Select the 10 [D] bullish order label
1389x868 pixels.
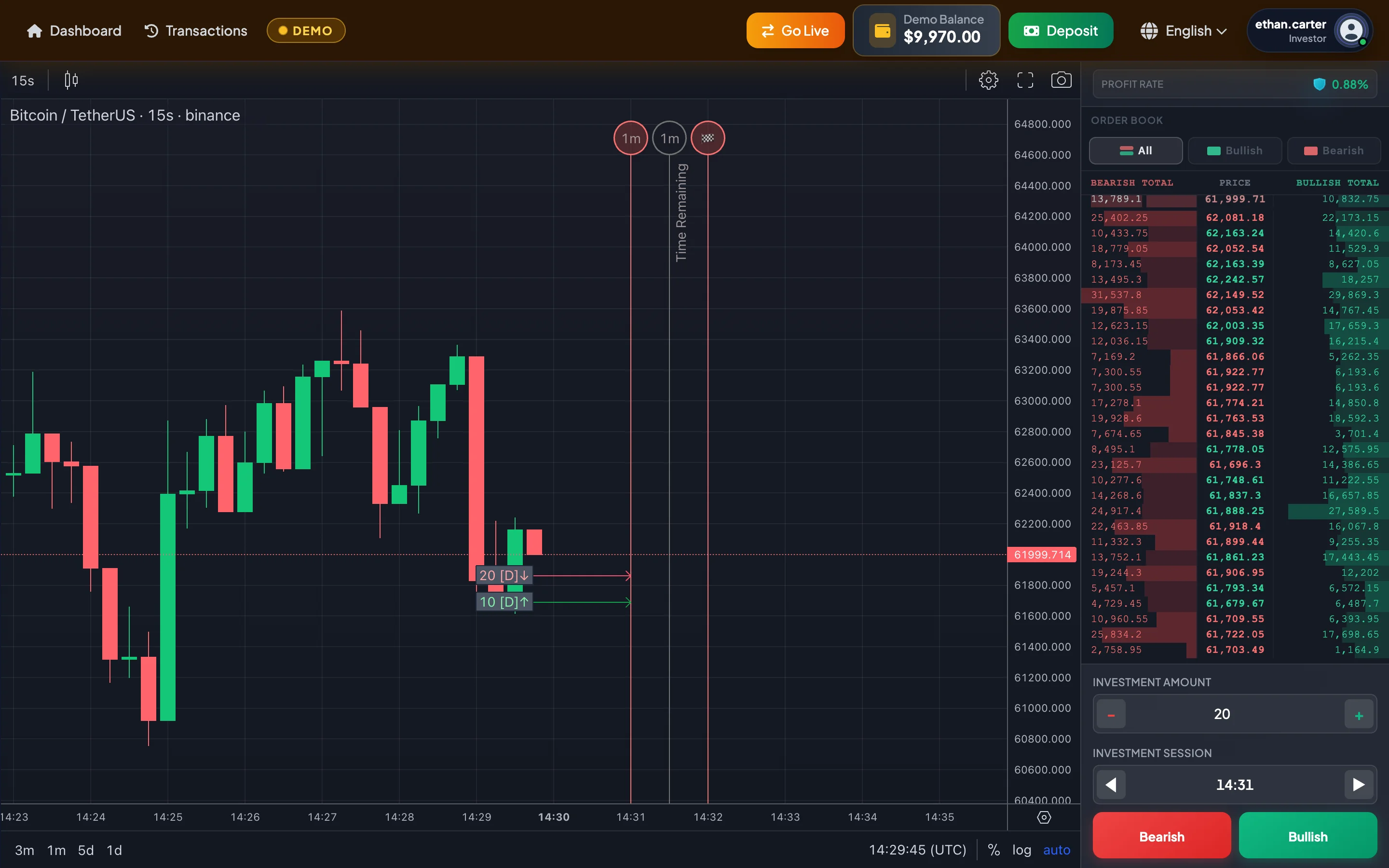pos(504,602)
